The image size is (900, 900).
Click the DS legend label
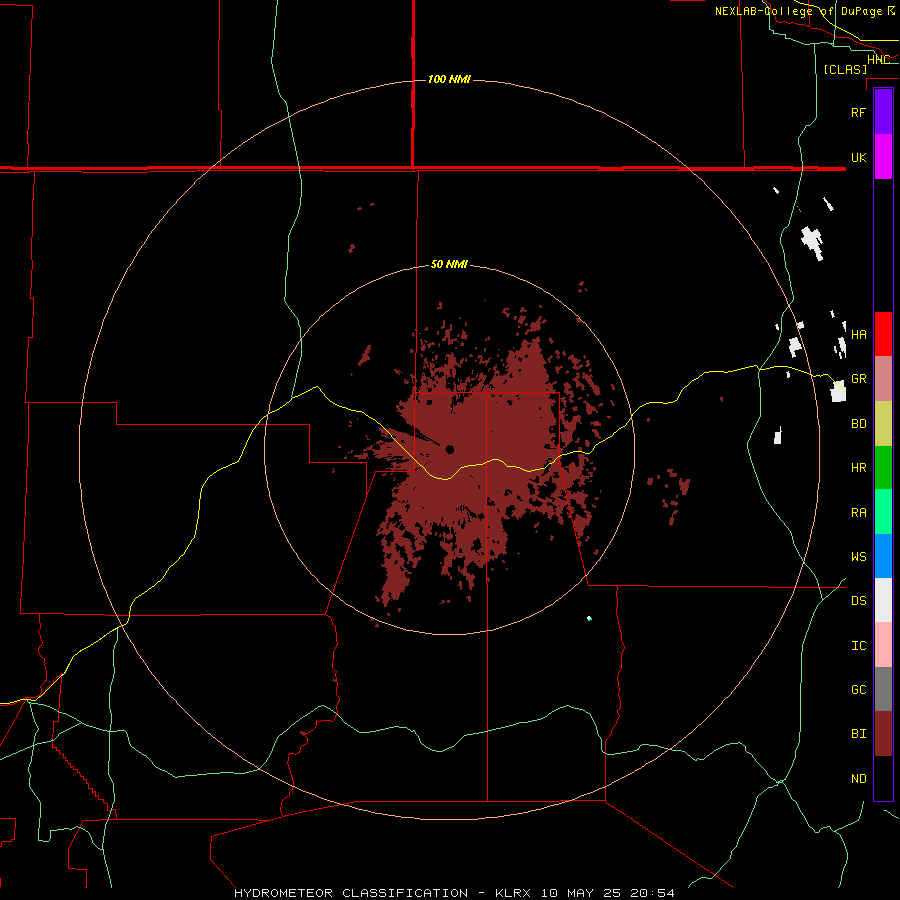click(858, 600)
